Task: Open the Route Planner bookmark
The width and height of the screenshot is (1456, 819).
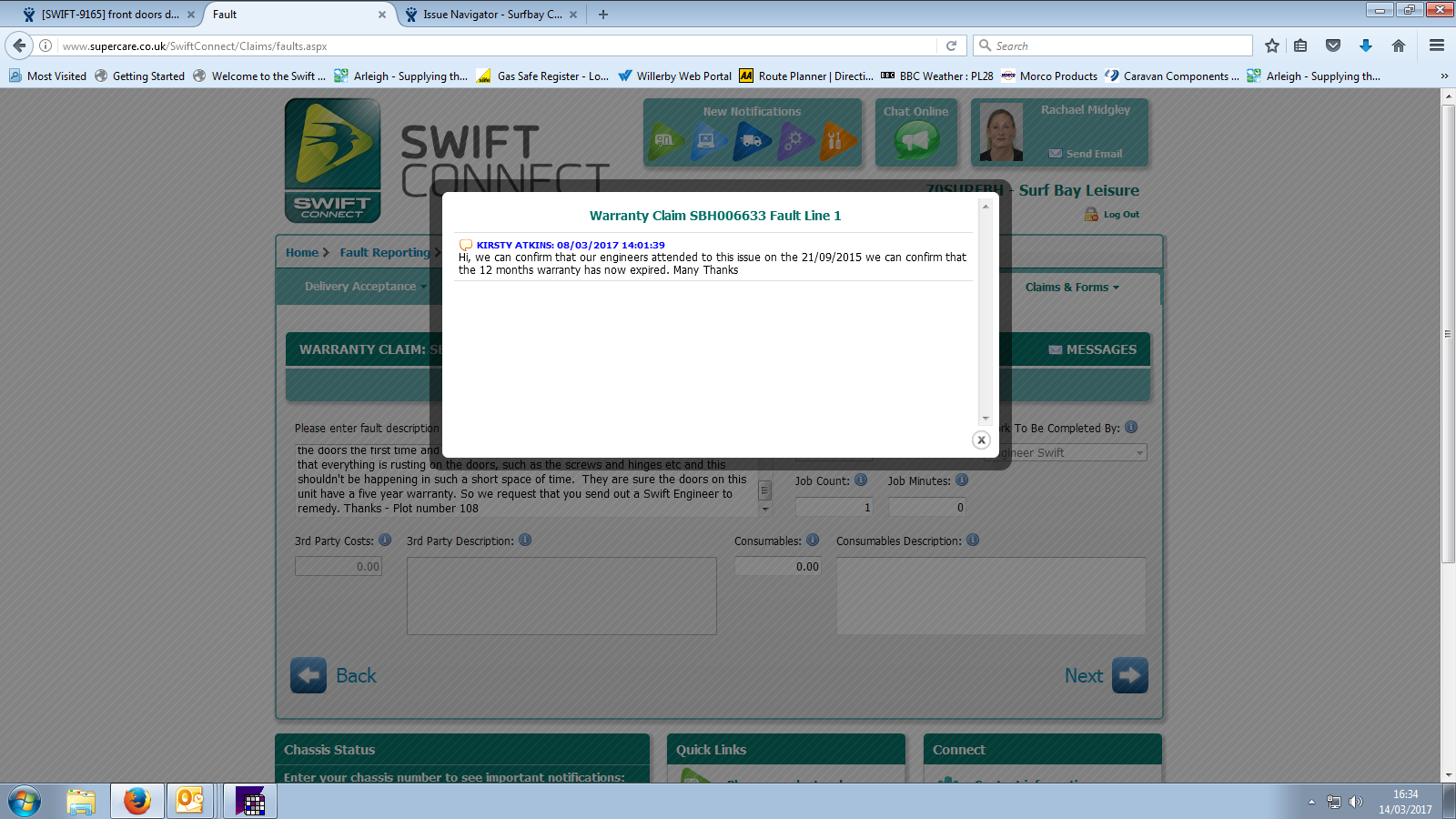Action: pyautogui.click(x=806, y=76)
